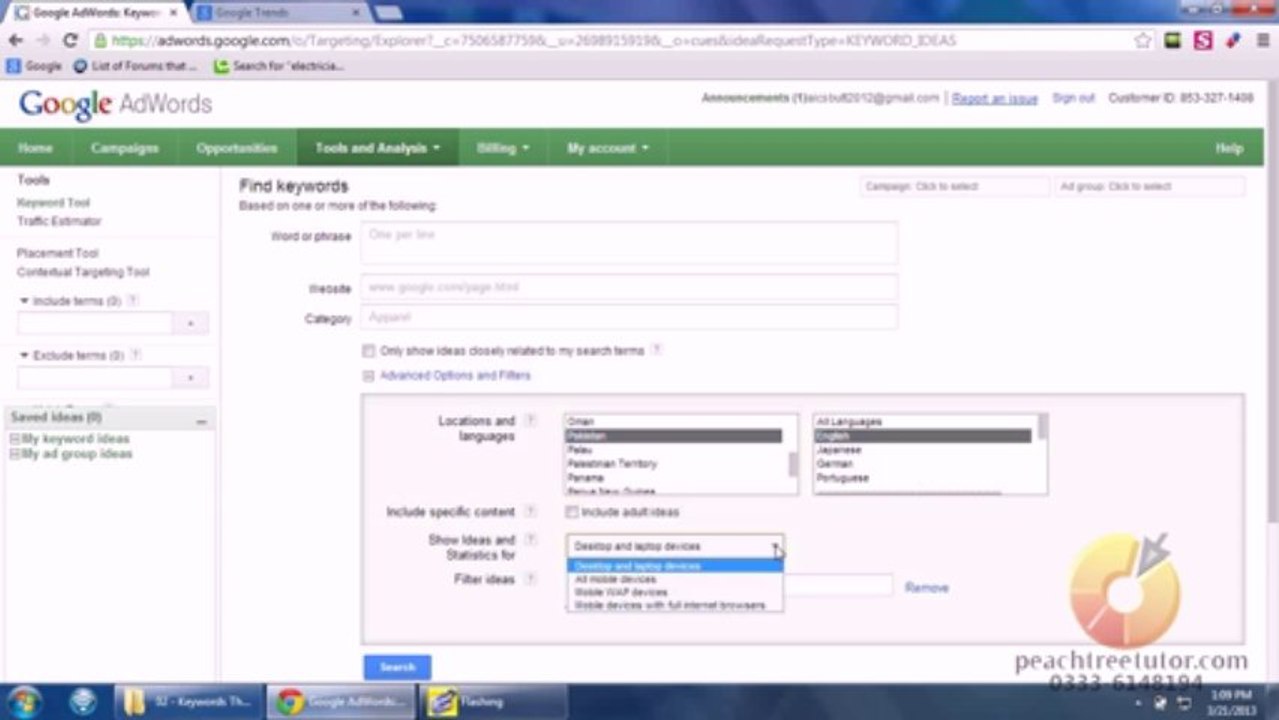Open 'List of Forums that...' bookmark
The width and height of the screenshot is (1279, 720).
point(135,66)
